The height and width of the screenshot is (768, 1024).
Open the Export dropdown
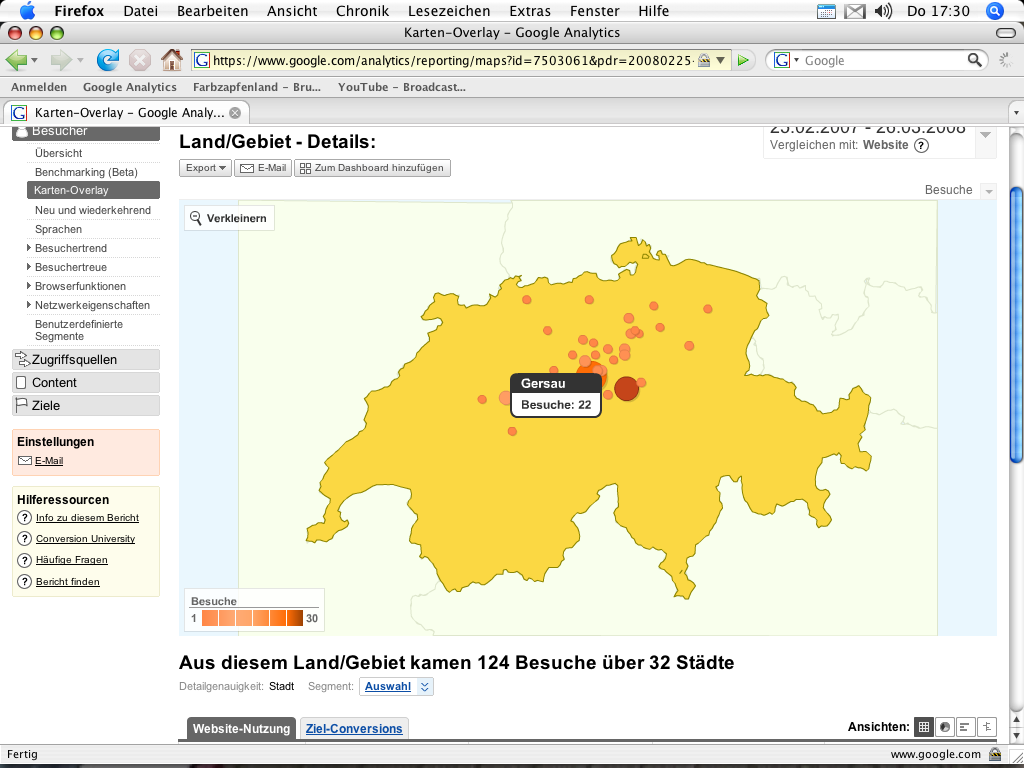point(205,168)
